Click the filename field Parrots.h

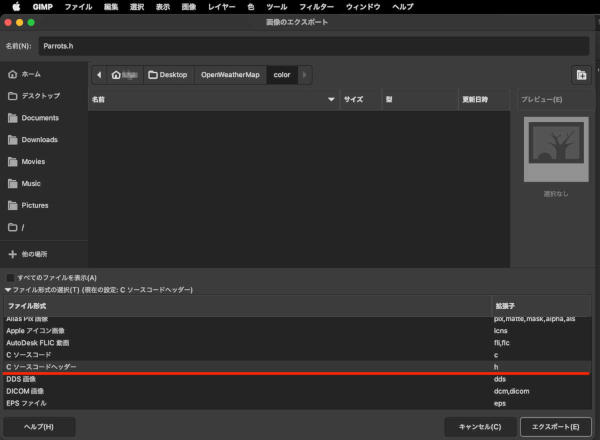point(314,46)
